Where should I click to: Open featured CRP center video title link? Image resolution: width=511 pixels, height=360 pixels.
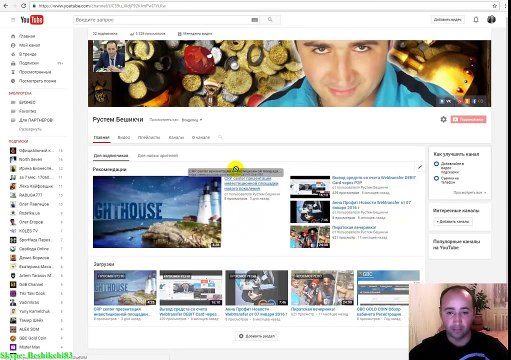(251, 183)
